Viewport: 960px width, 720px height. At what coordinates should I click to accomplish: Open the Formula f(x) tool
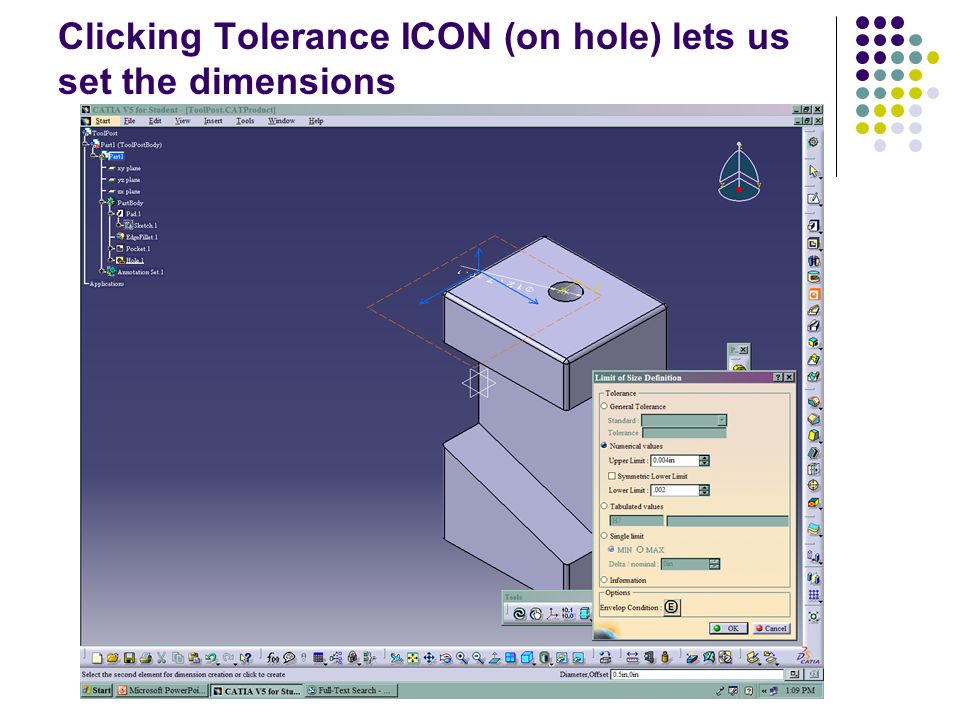[x=272, y=658]
